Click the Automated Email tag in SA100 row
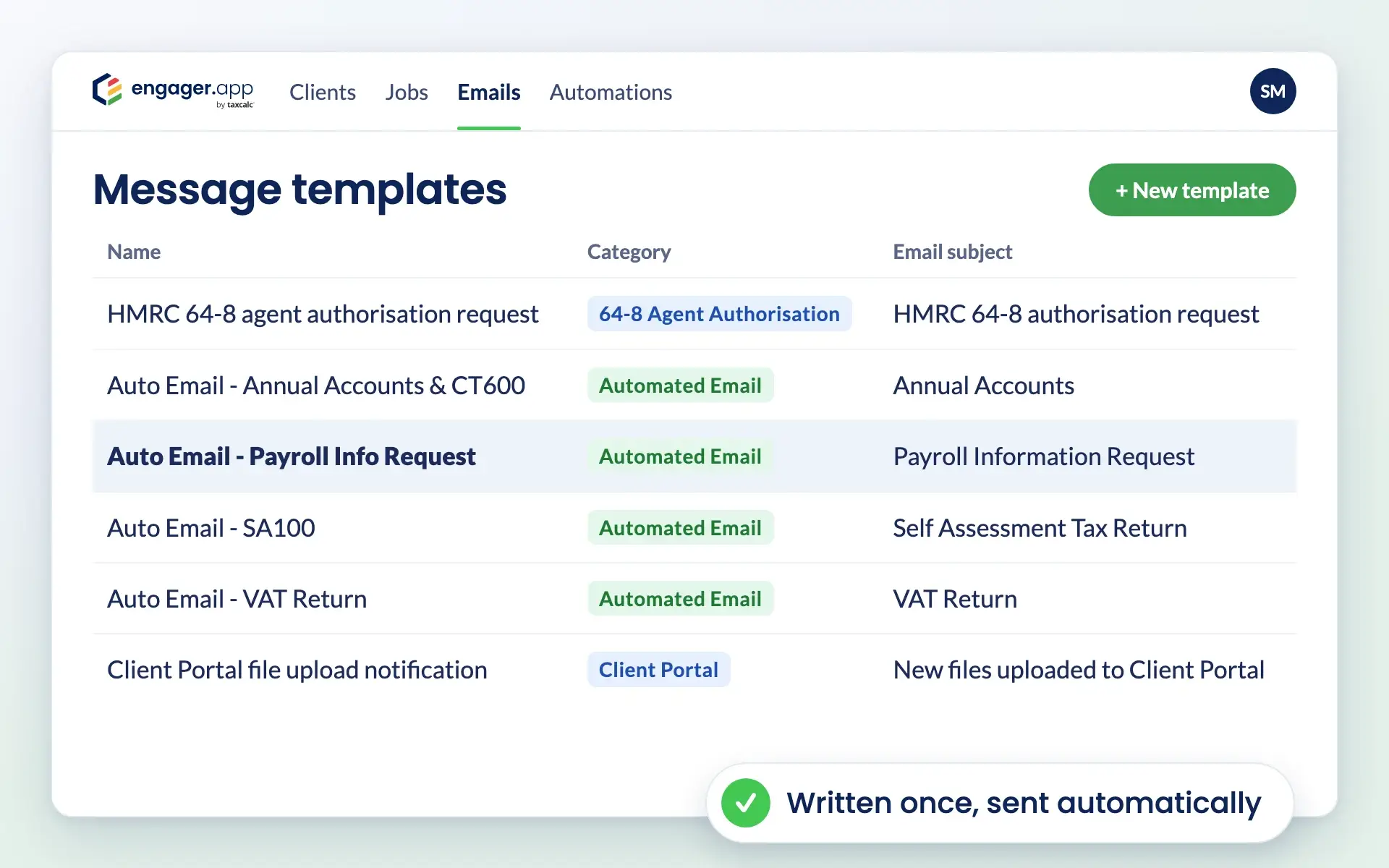 point(680,528)
